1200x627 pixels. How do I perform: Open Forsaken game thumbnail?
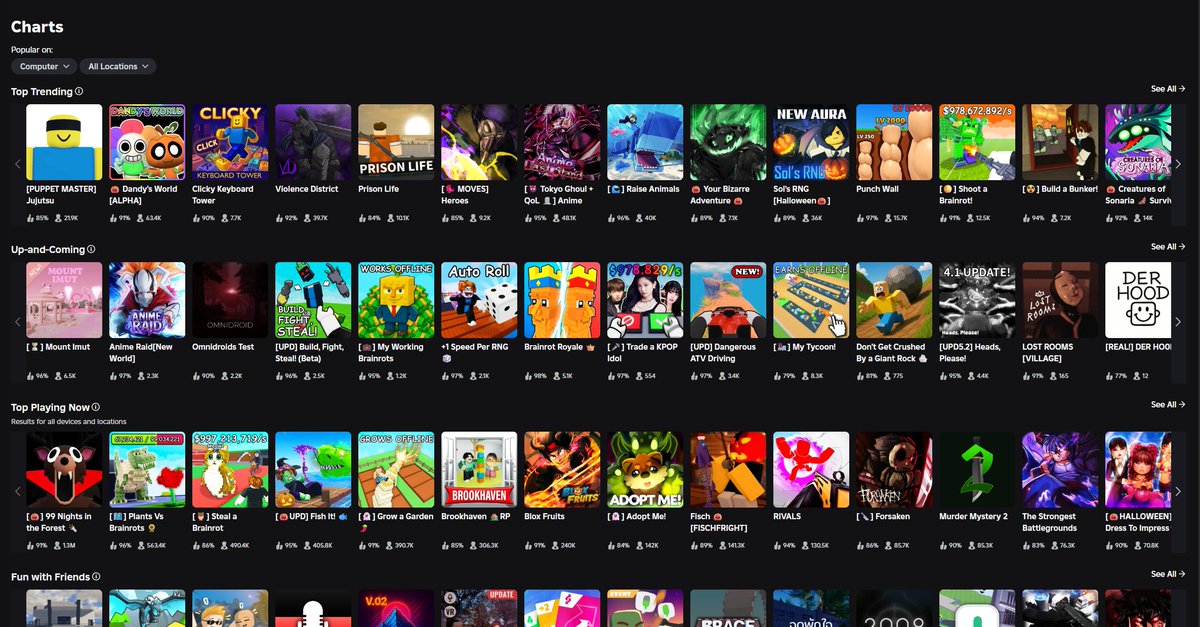tap(894, 470)
